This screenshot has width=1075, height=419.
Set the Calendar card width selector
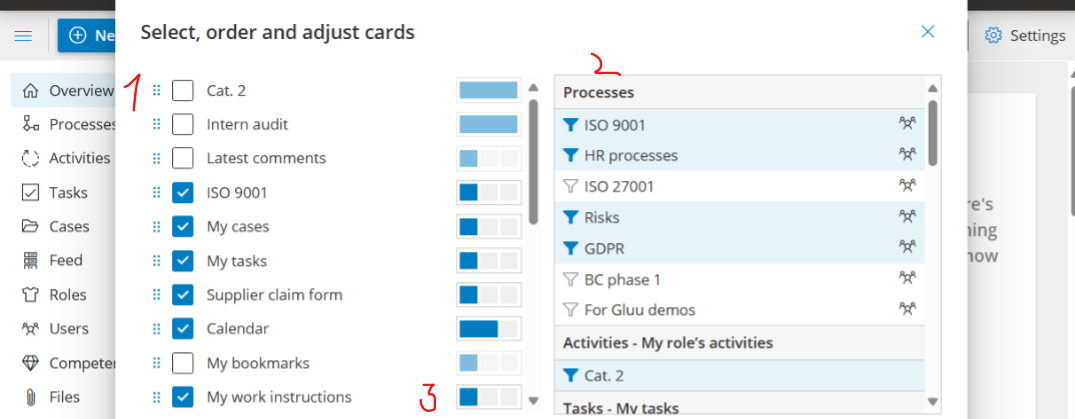tap(489, 329)
